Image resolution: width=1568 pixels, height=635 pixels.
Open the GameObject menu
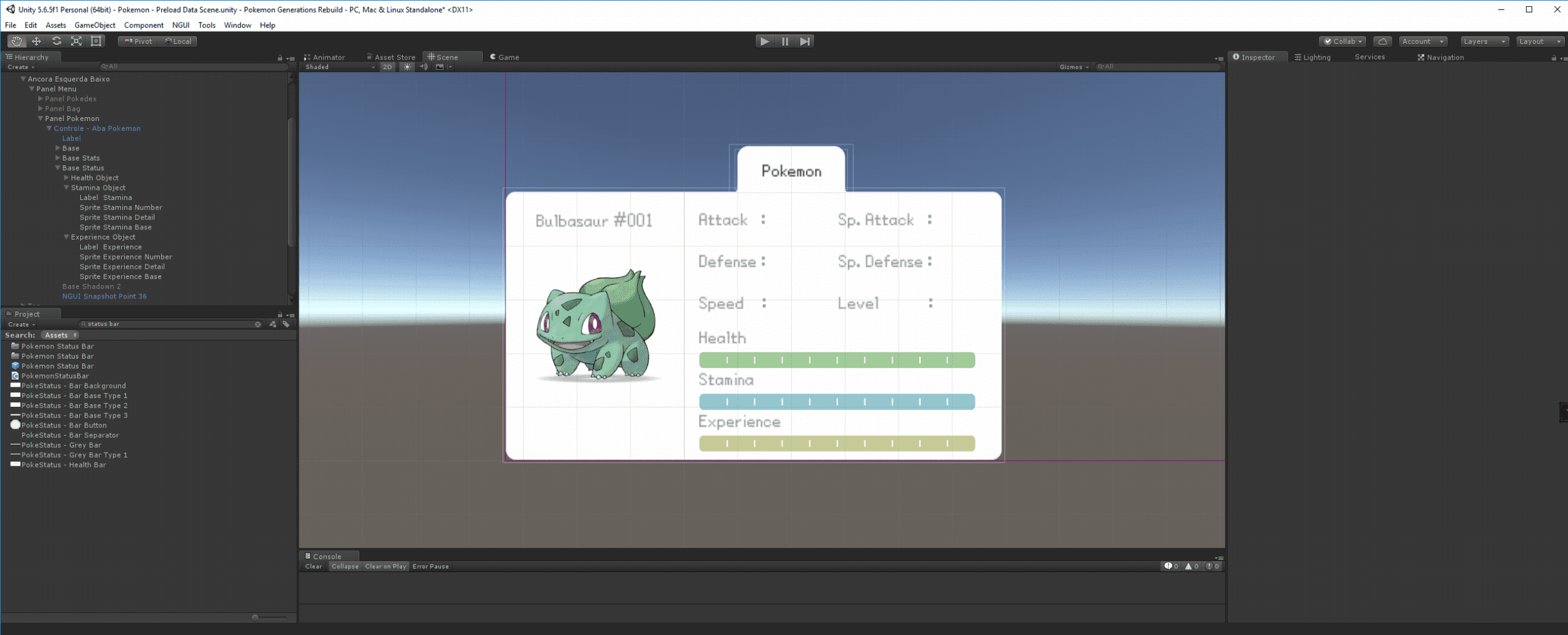click(95, 25)
